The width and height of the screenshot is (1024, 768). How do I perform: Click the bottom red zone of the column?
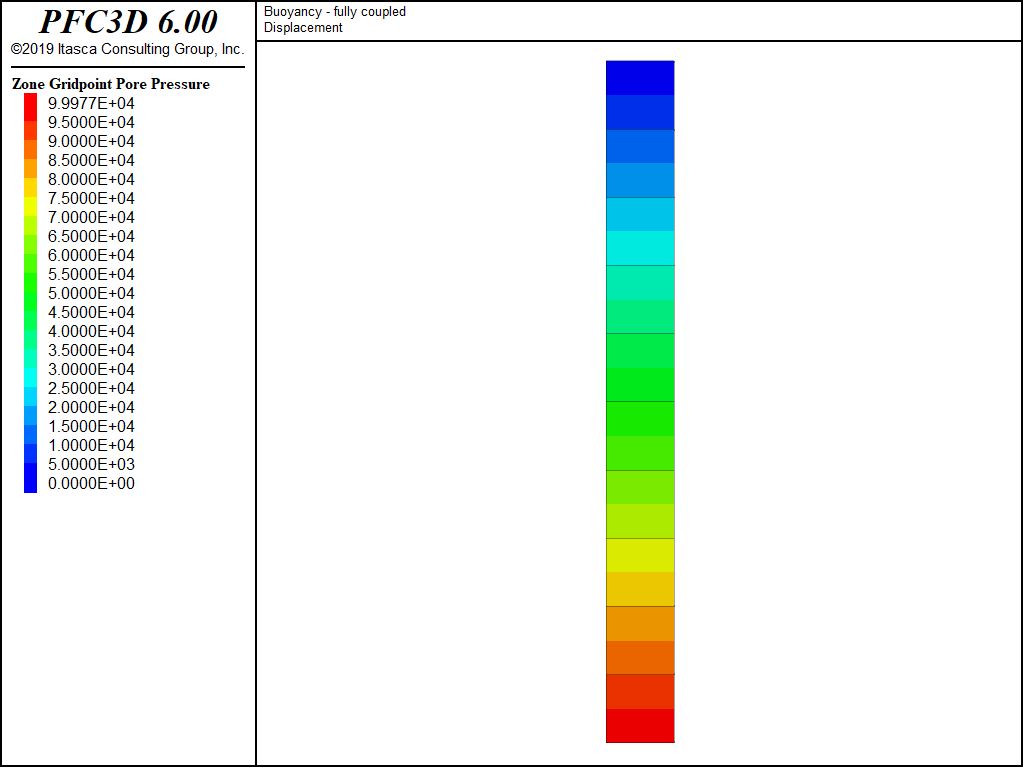click(640, 726)
